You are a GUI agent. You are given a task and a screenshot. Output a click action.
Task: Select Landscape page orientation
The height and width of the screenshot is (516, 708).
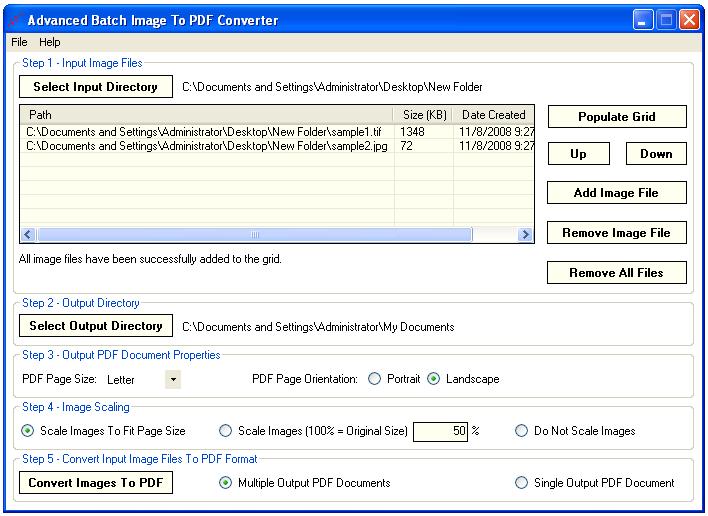pos(433,379)
